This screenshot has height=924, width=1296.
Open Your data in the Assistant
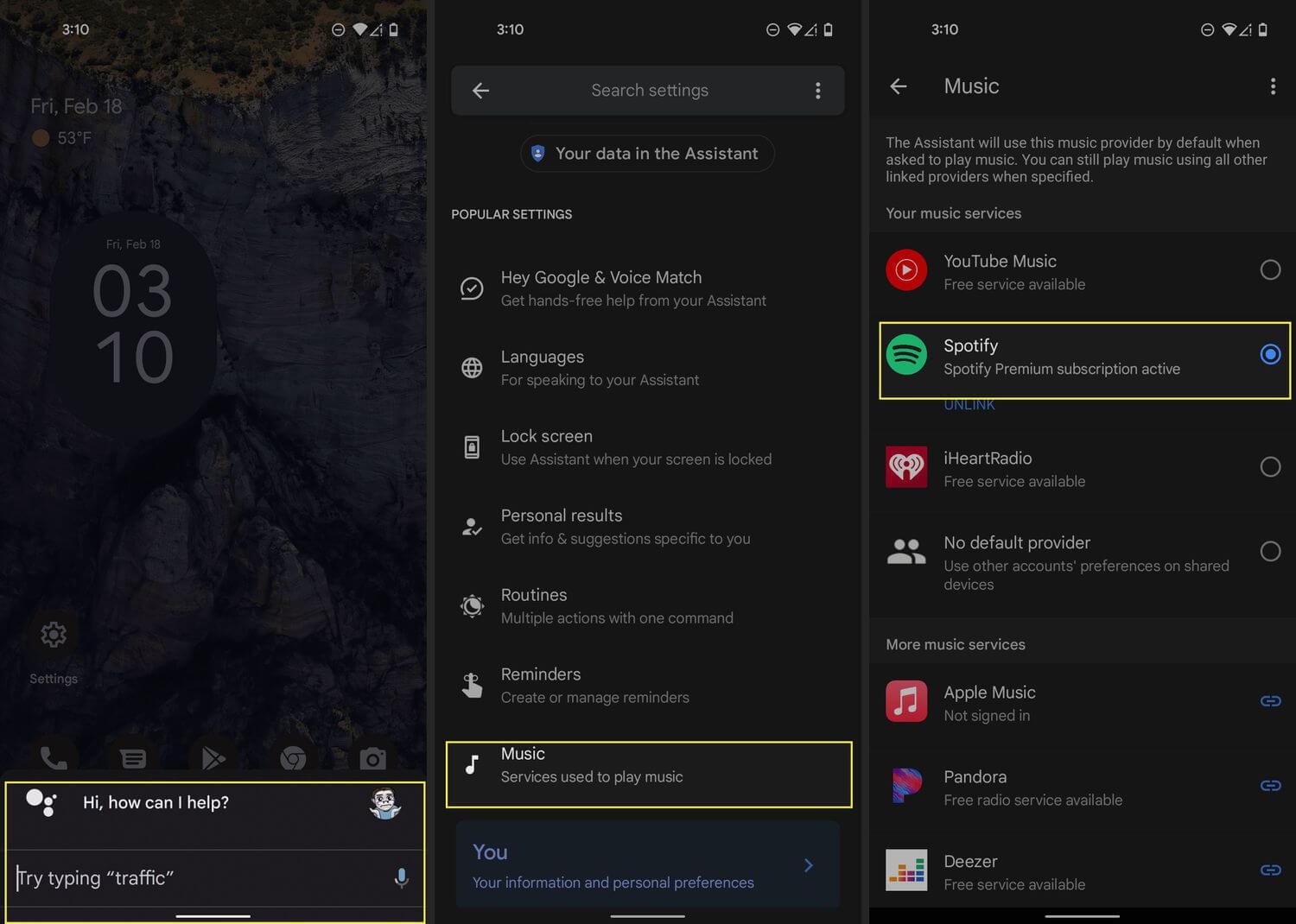coord(647,153)
